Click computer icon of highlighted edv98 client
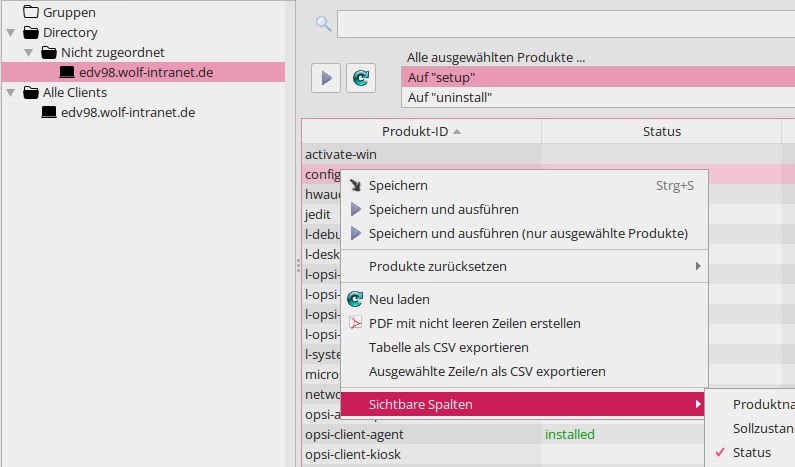This screenshot has width=795, height=467. [x=67, y=72]
